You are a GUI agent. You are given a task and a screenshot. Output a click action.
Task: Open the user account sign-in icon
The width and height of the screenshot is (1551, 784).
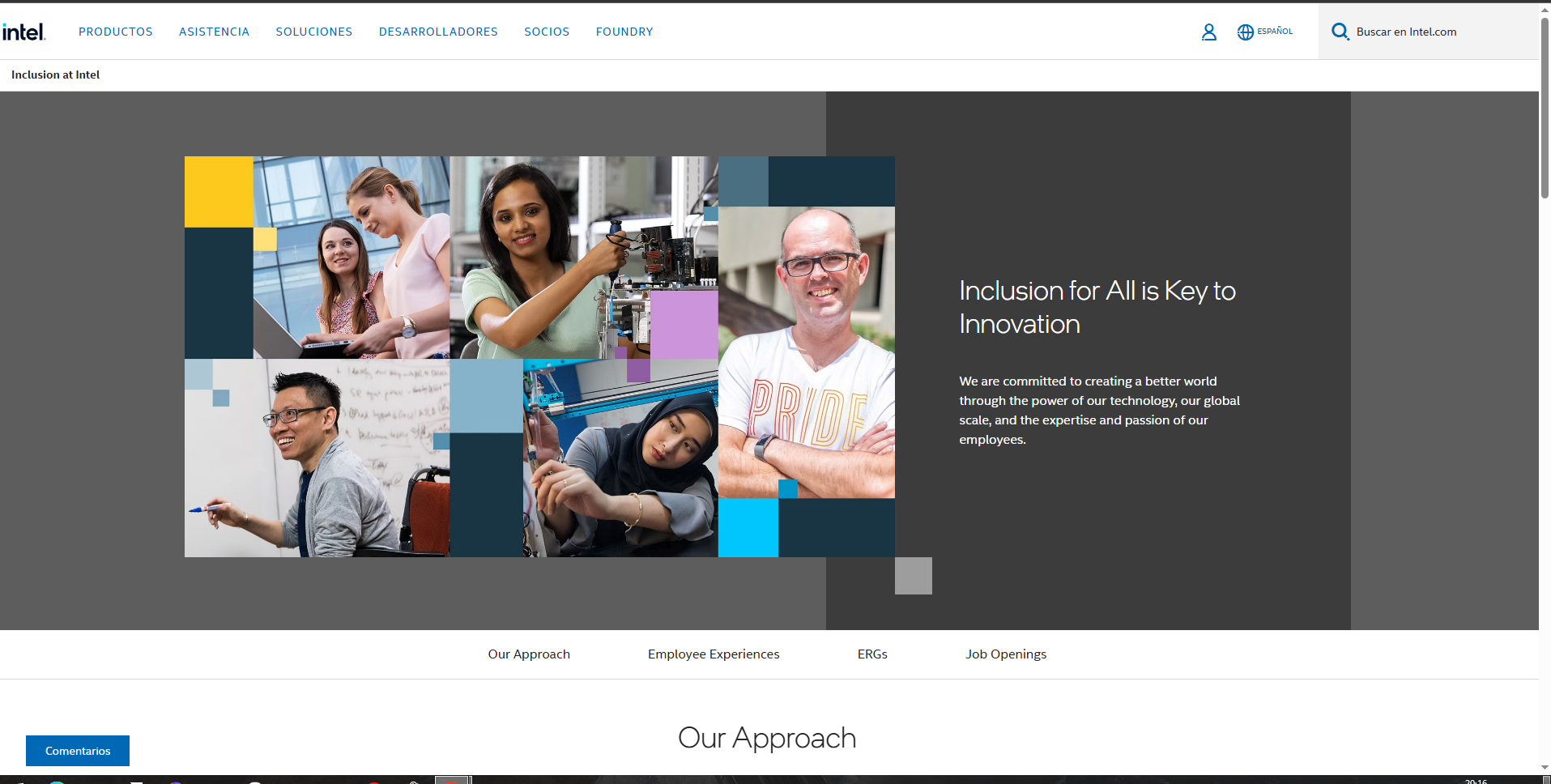pyautogui.click(x=1208, y=32)
